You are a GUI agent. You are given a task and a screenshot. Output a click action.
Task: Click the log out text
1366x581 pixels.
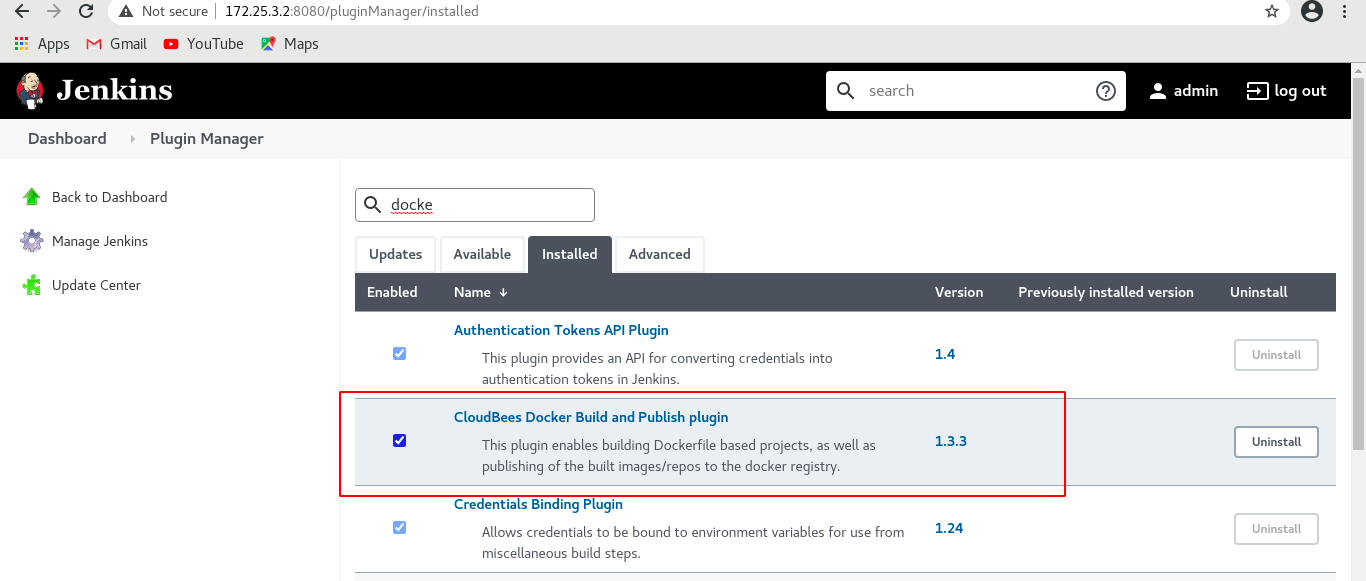pyautogui.click(x=1300, y=91)
